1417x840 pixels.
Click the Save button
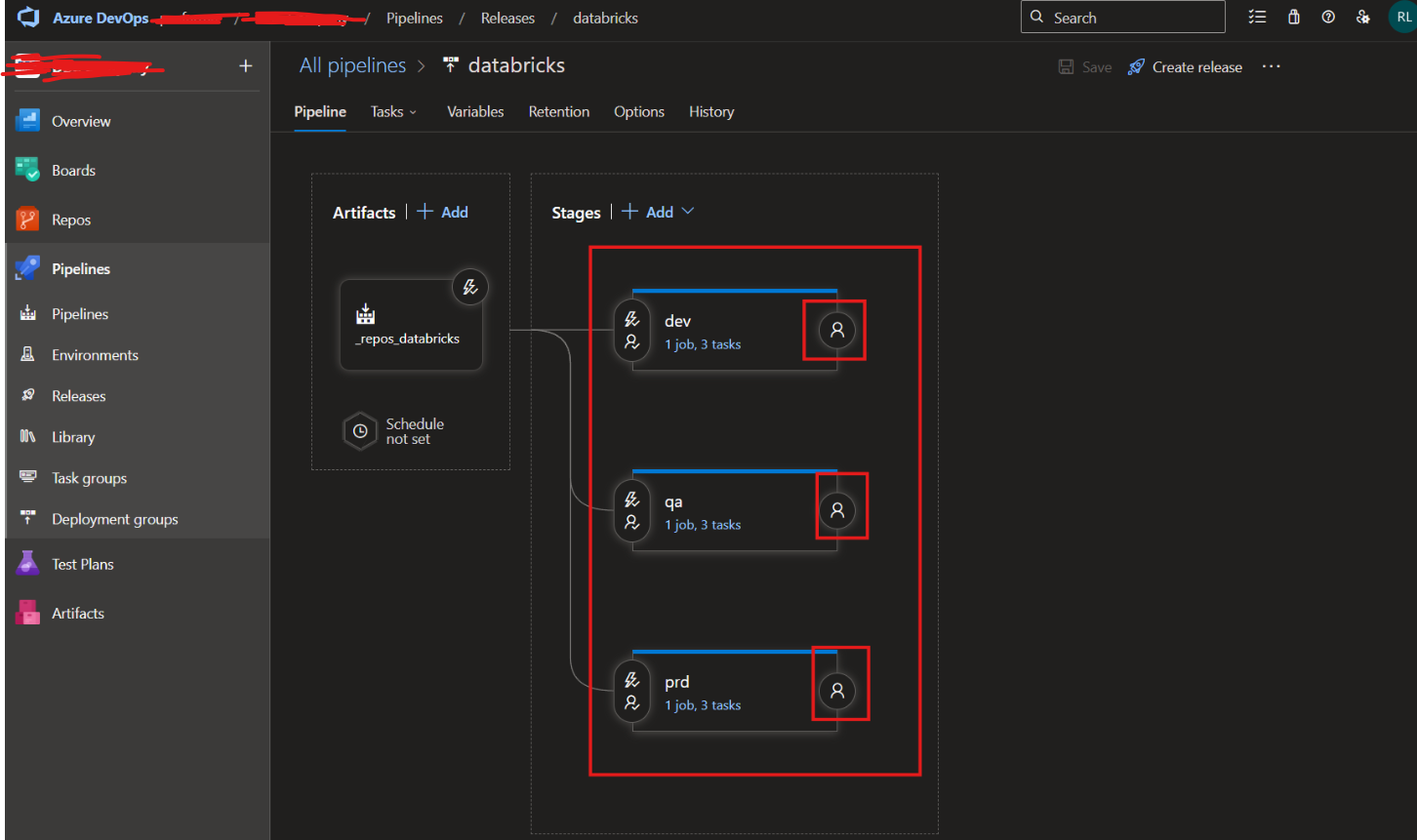click(1085, 66)
